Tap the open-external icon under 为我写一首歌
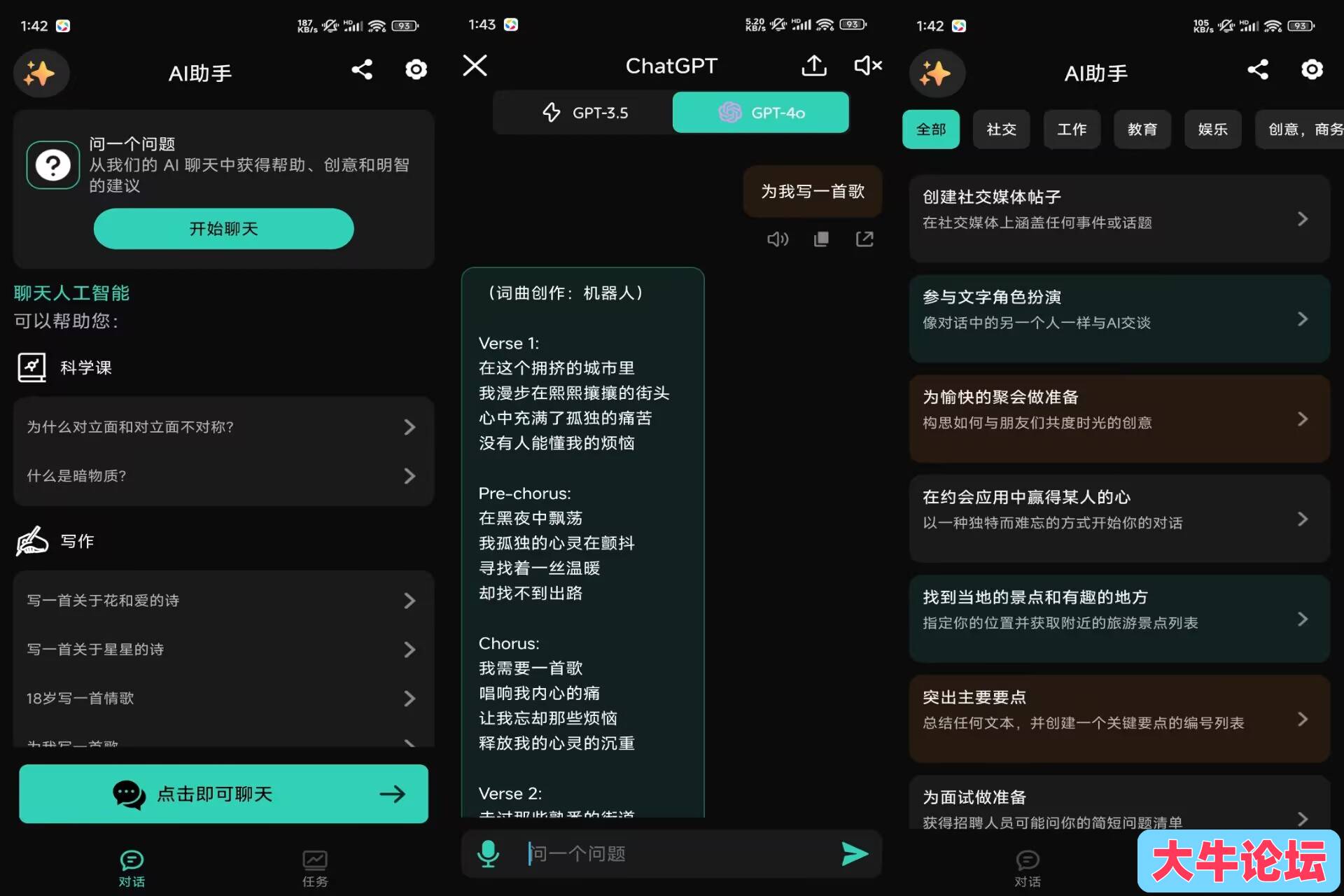The image size is (1344, 896). tap(864, 239)
